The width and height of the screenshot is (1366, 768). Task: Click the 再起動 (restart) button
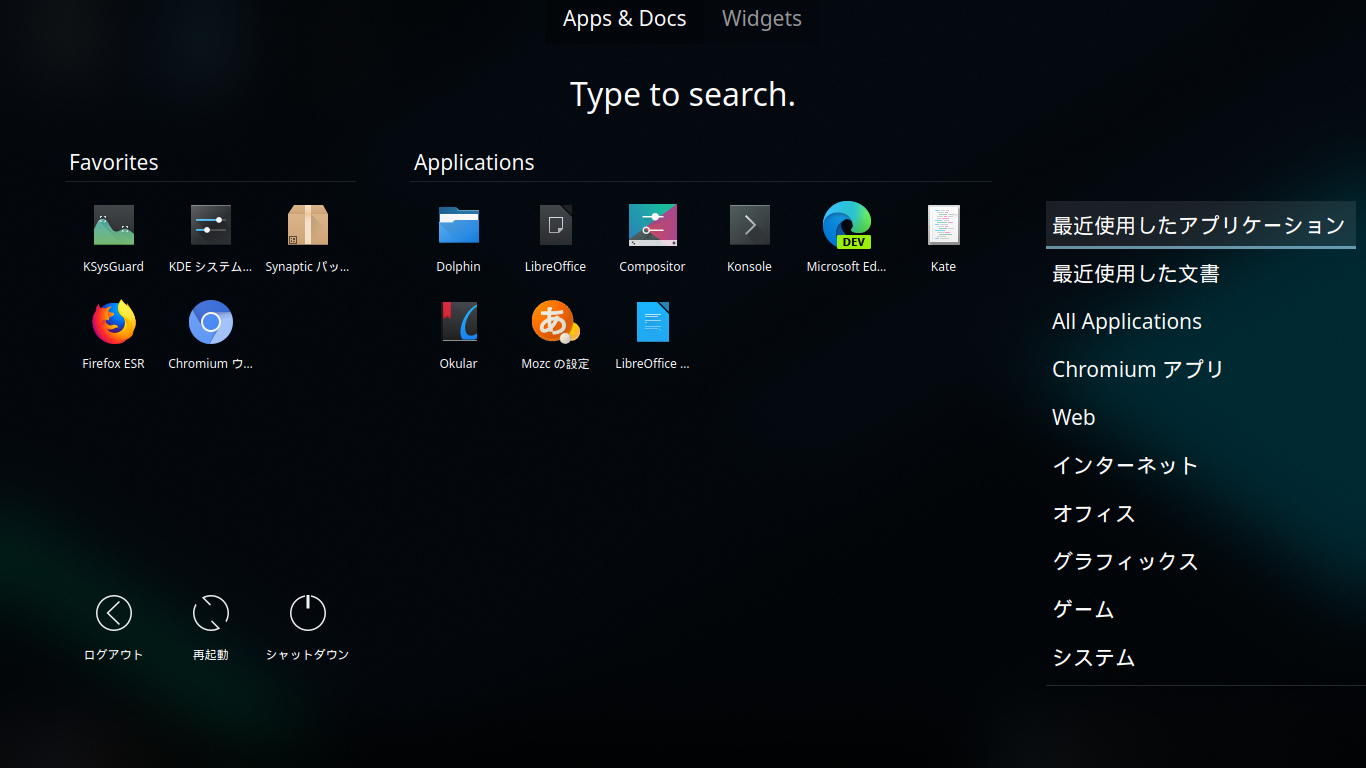(x=210, y=626)
